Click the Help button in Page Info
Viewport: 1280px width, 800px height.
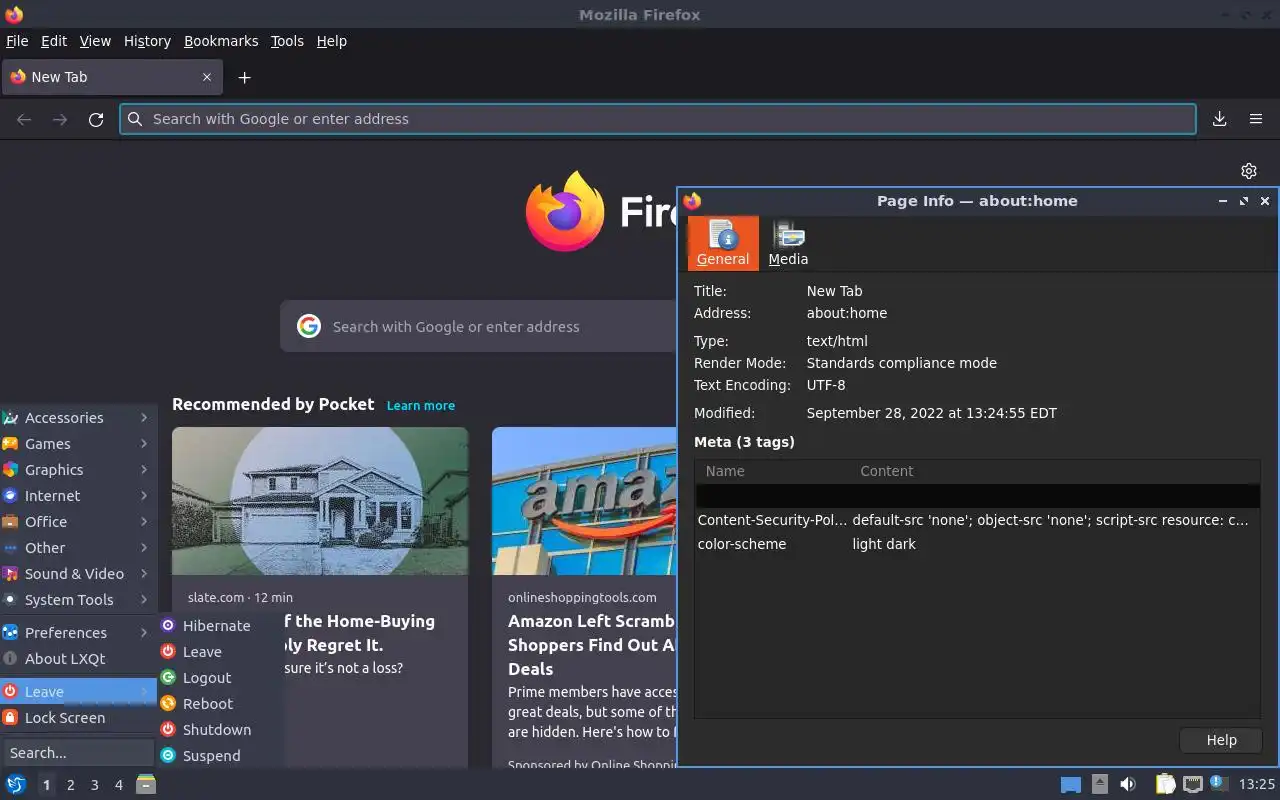1221,740
